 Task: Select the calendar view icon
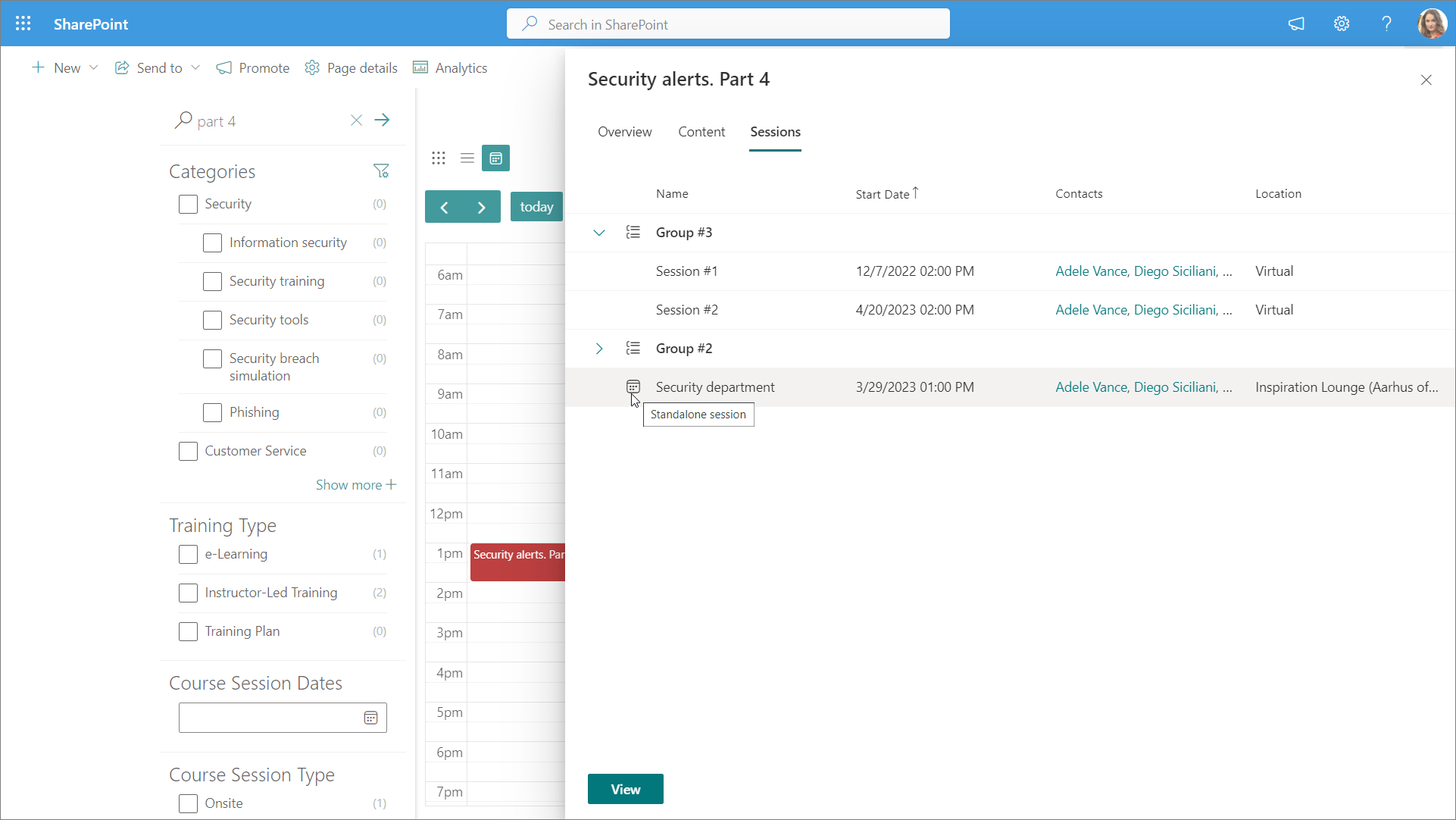click(x=496, y=158)
